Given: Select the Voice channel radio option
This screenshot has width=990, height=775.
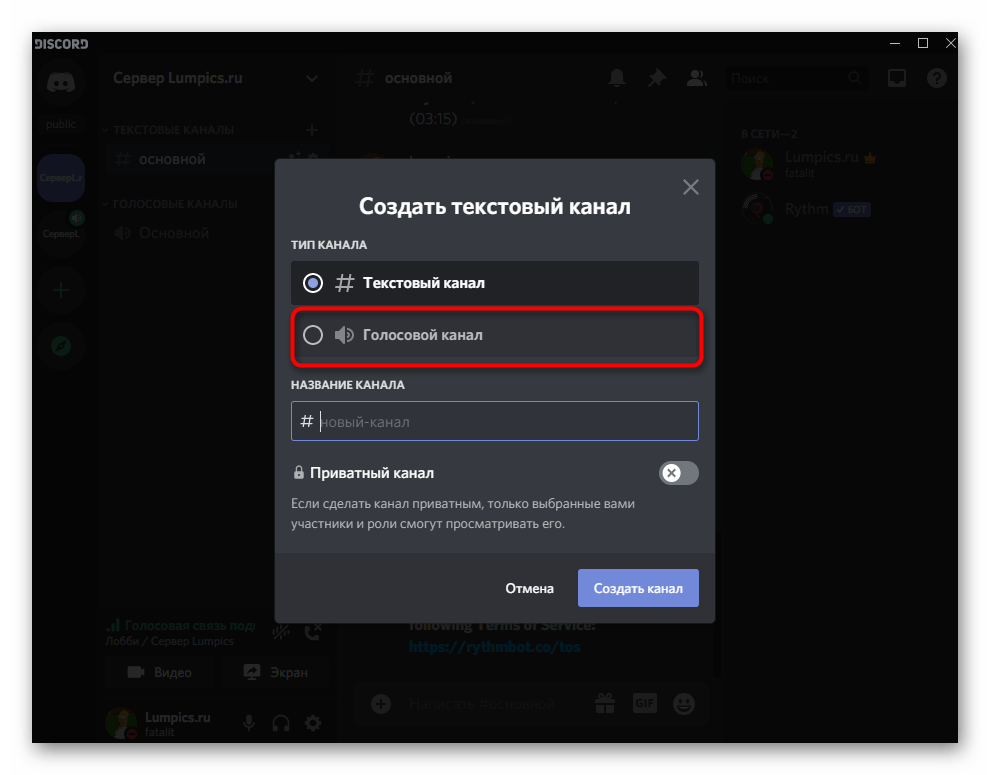Looking at the screenshot, I should (313, 335).
